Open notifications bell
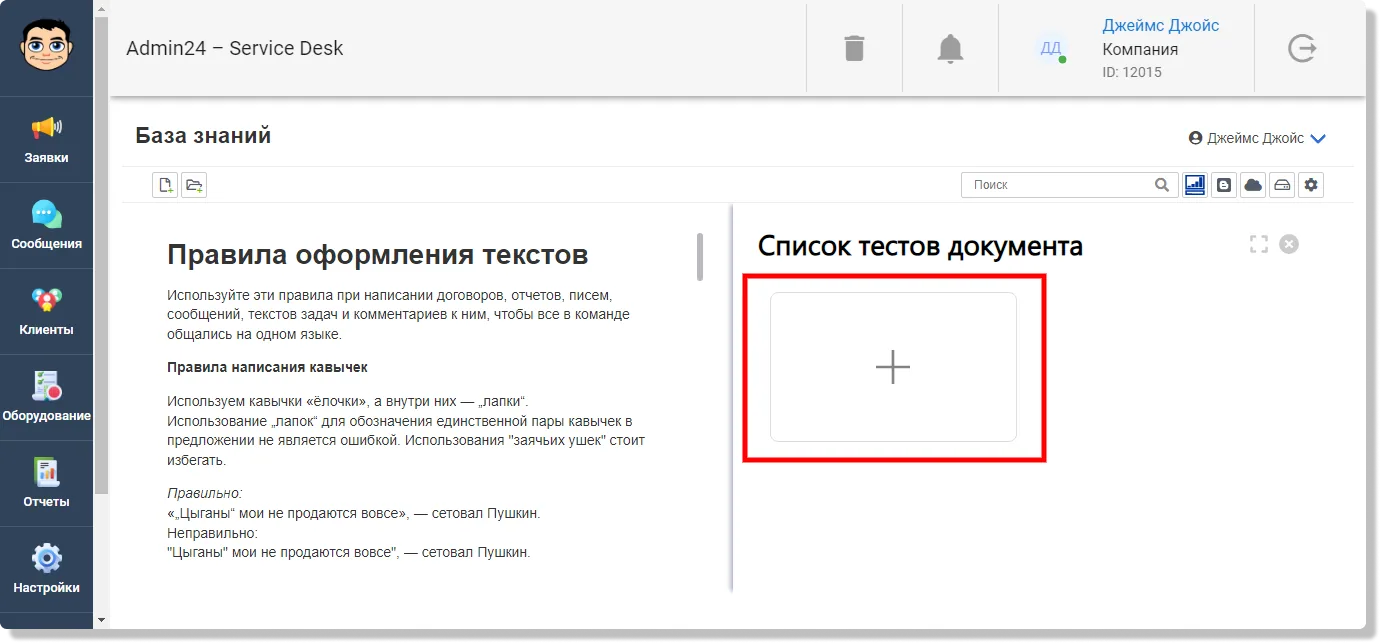1380x643 pixels. [950, 48]
